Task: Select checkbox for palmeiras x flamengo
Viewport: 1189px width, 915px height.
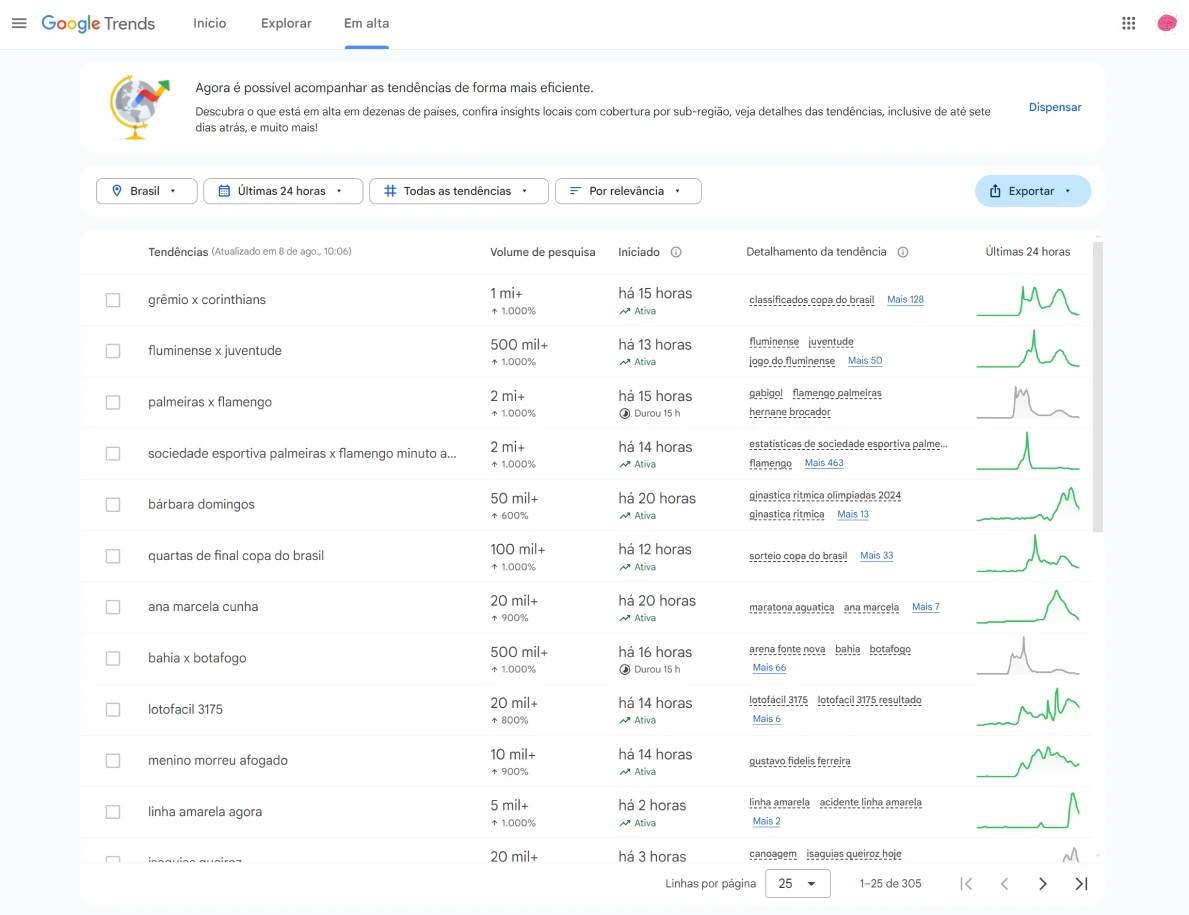Action: tap(113, 403)
